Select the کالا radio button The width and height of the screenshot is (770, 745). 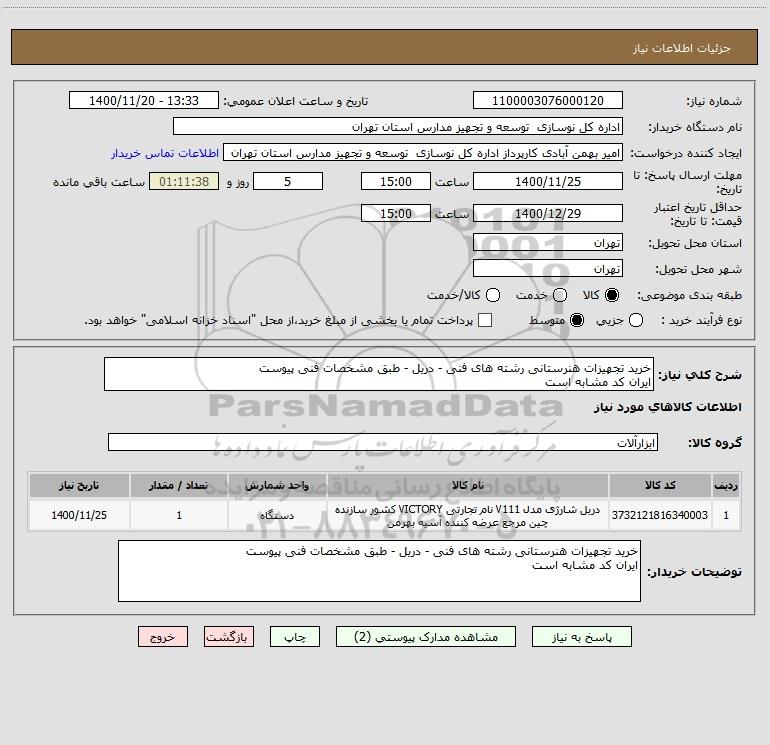(x=612, y=295)
